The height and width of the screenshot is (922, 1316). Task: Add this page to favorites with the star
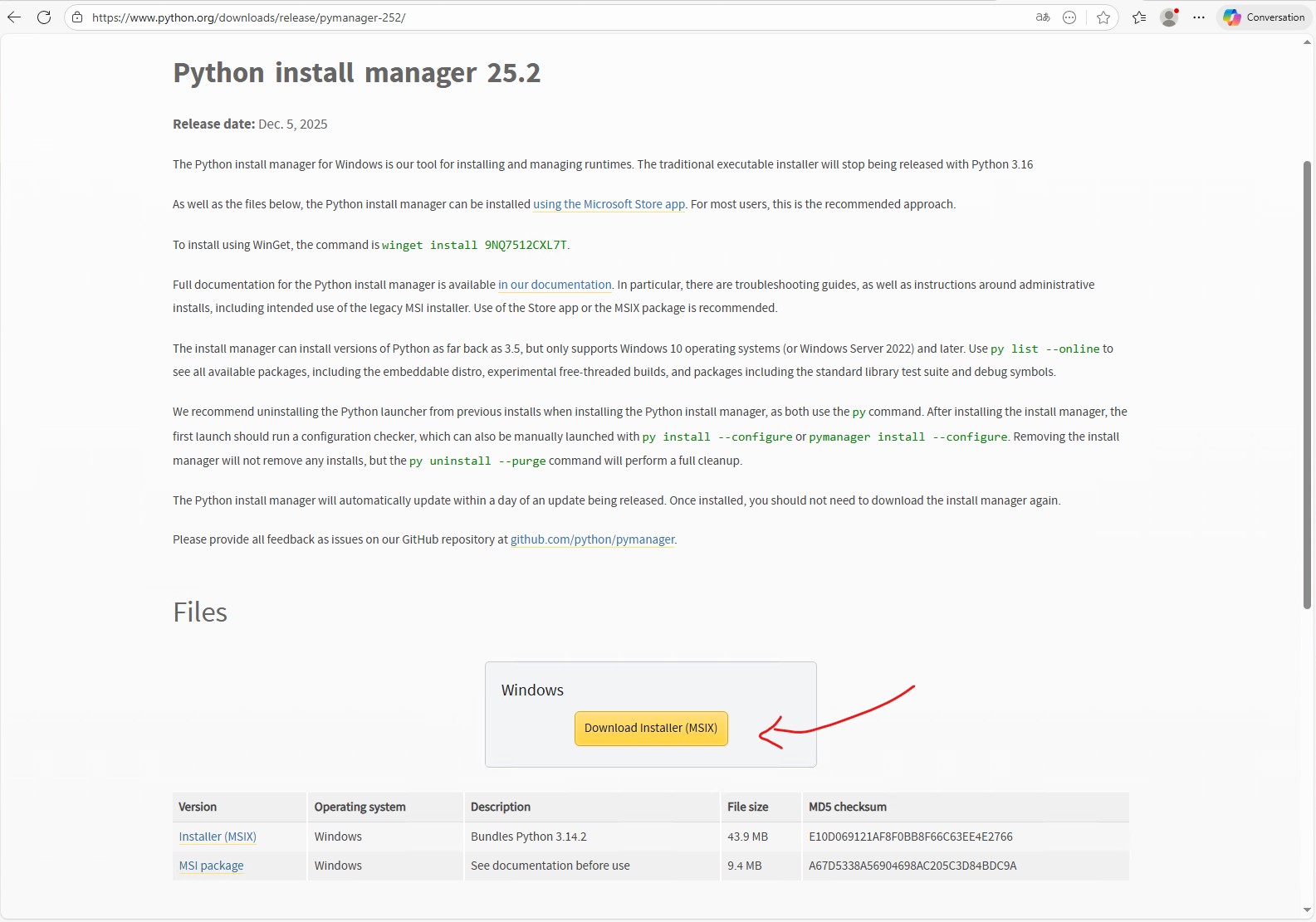click(1103, 17)
